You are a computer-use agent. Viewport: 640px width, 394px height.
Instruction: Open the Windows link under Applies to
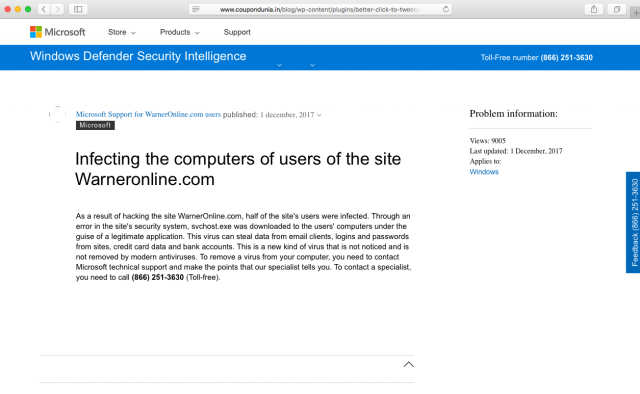click(x=484, y=172)
